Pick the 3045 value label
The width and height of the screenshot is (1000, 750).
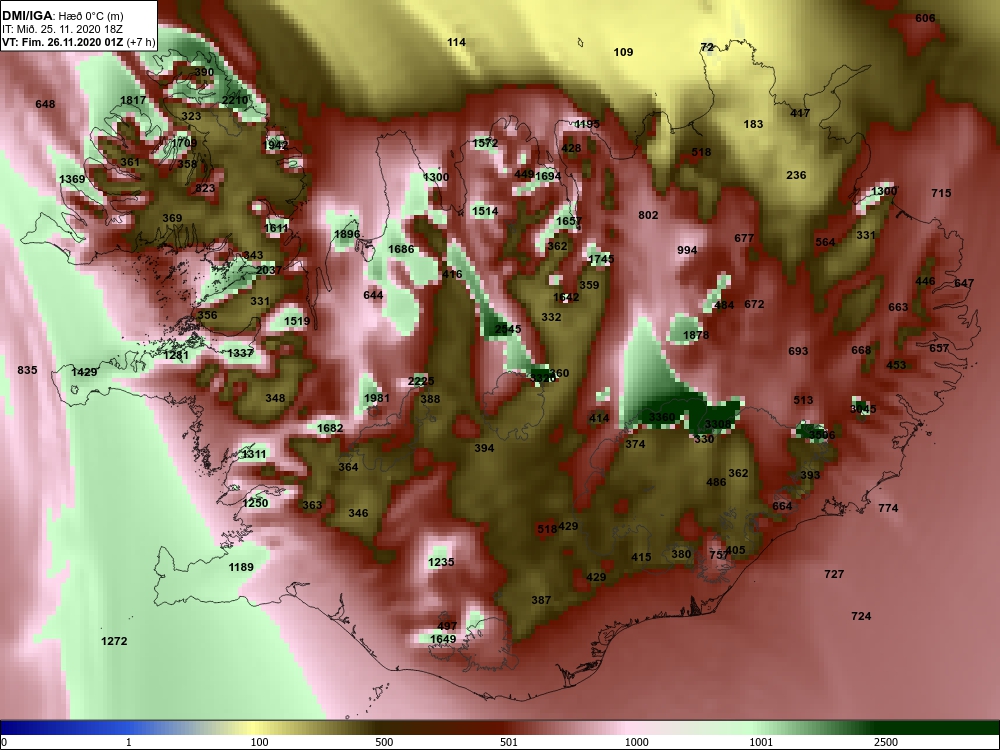[x=864, y=409]
